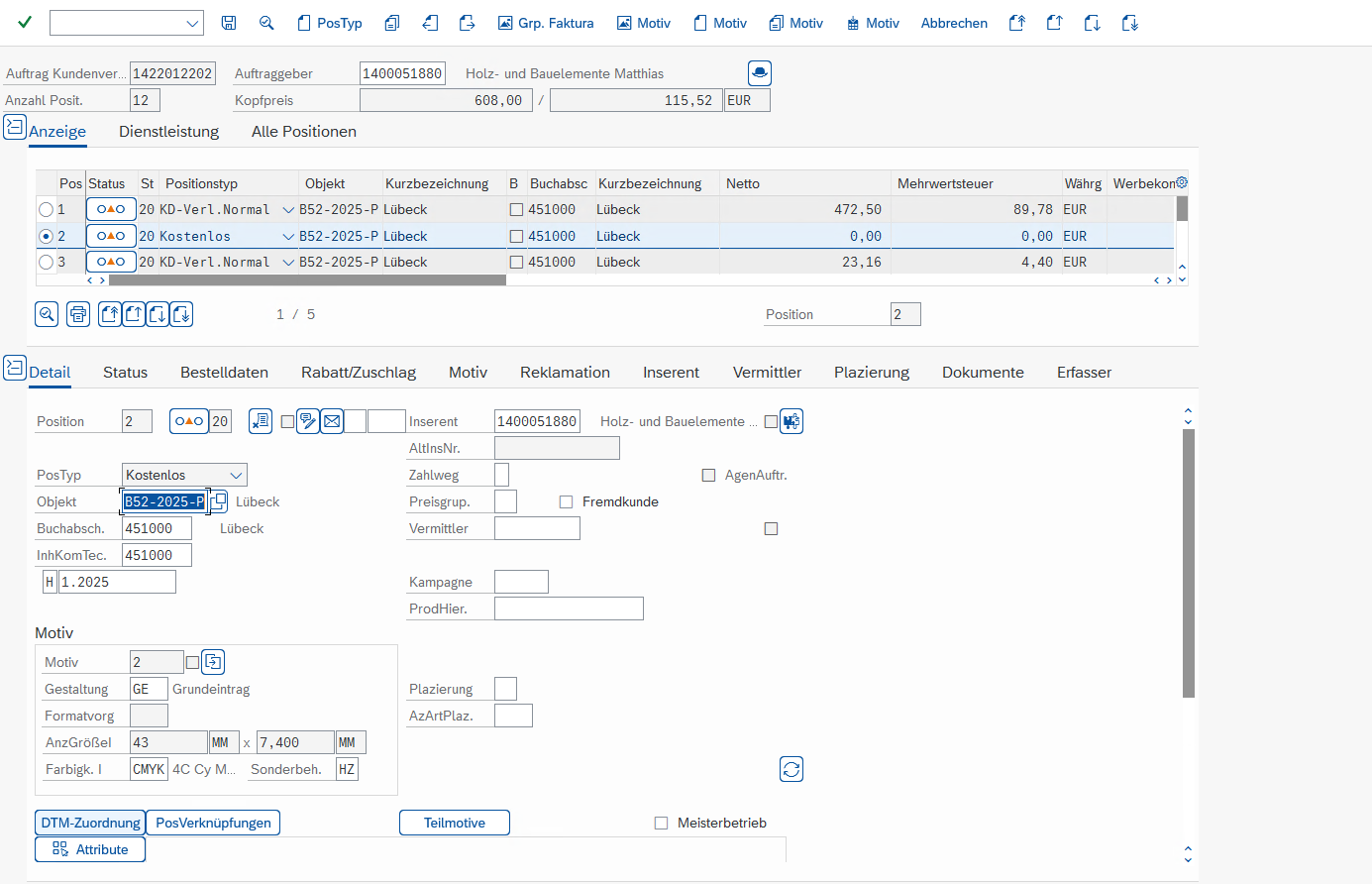Image resolution: width=1372 pixels, height=884 pixels.
Task: Click the page icon with right arrow
Action: pyautogui.click(x=467, y=23)
